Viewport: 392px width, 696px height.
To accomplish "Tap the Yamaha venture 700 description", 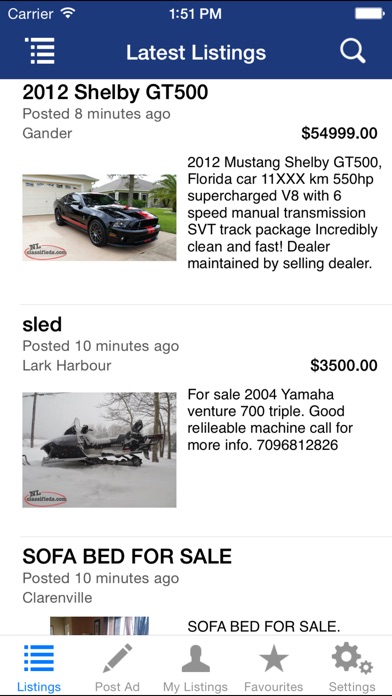I will click(x=270, y=419).
